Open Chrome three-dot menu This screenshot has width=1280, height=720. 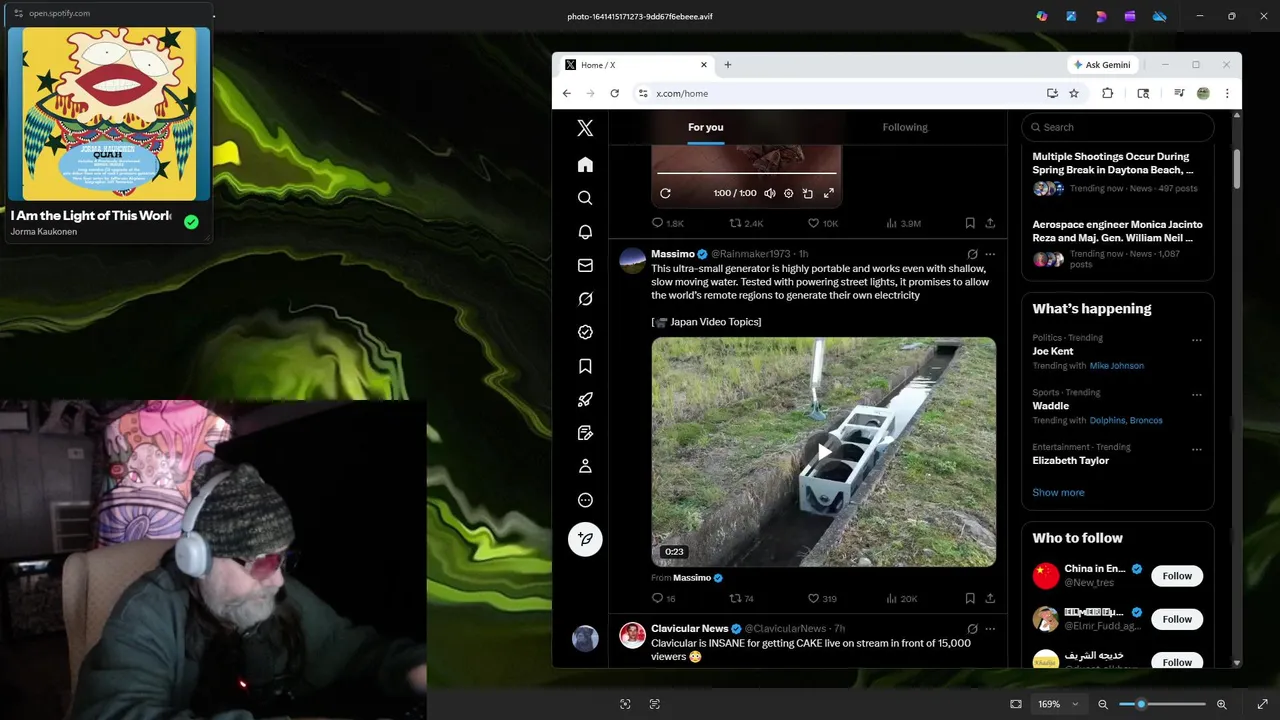1227,93
